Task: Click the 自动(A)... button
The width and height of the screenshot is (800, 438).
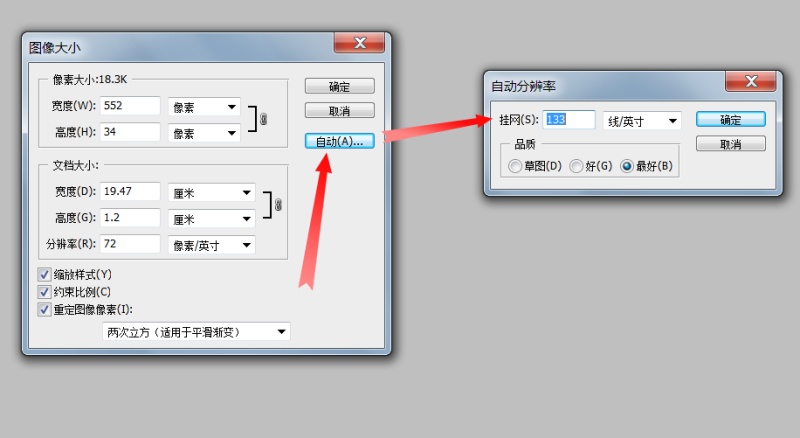Action: pyautogui.click(x=339, y=141)
